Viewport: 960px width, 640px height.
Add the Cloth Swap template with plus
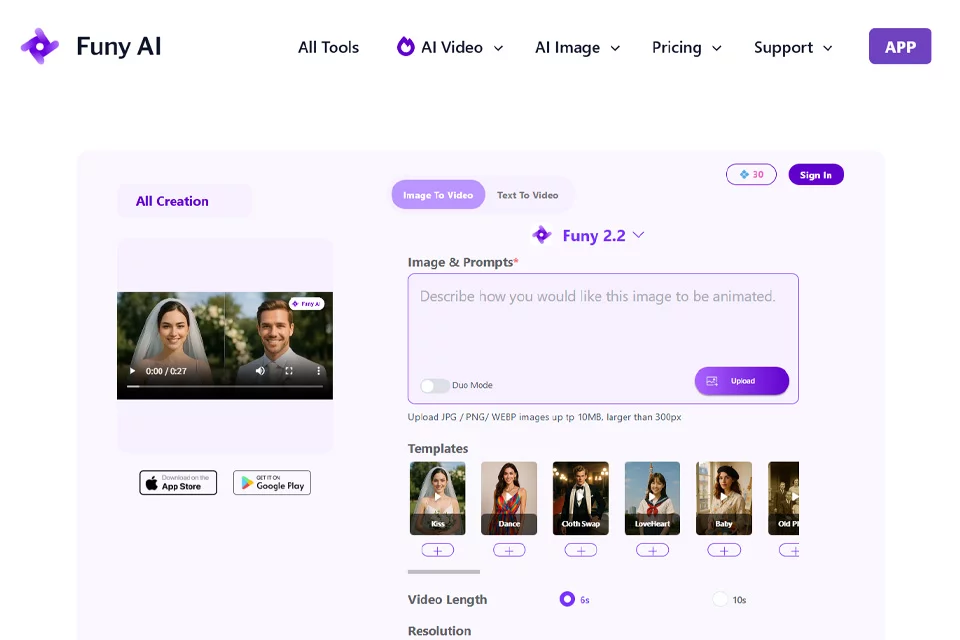click(581, 551)
